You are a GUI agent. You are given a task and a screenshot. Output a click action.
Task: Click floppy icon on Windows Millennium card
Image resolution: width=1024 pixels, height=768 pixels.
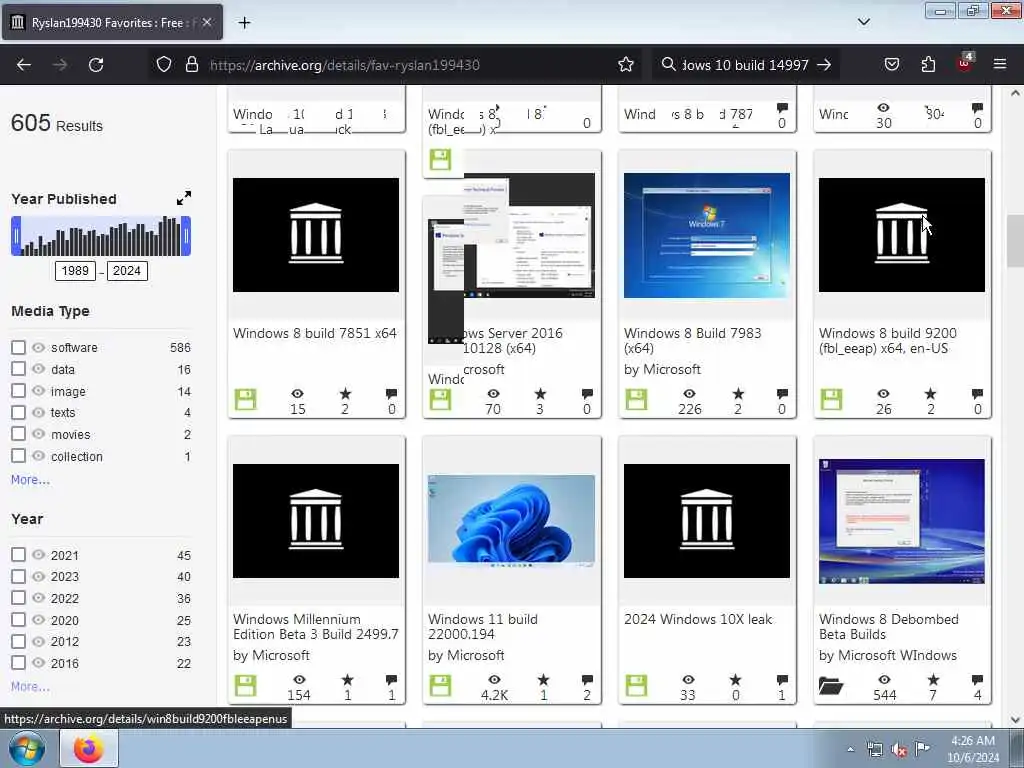[x=246, y=685]
